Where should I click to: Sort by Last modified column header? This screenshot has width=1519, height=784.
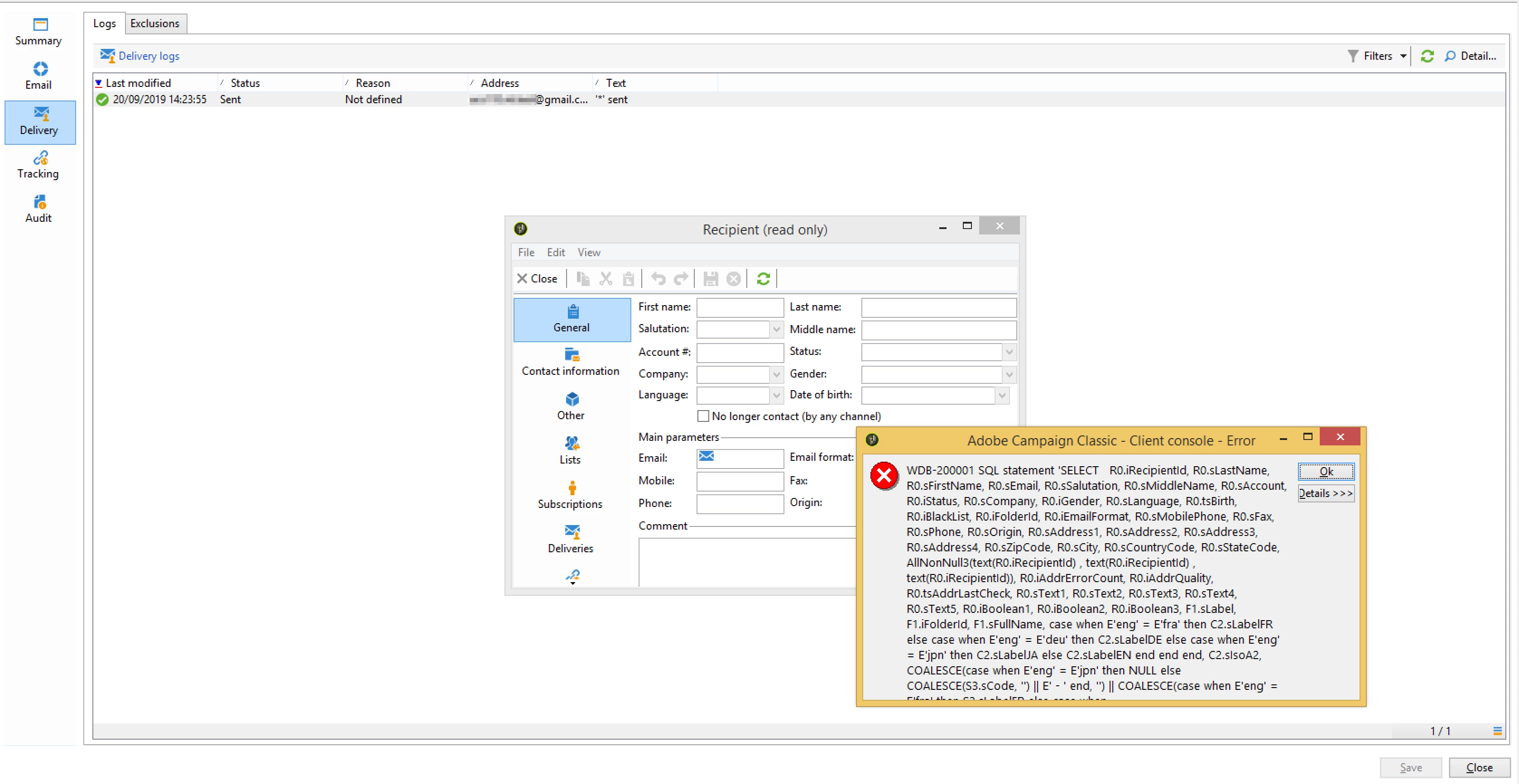tap(138, 83)
